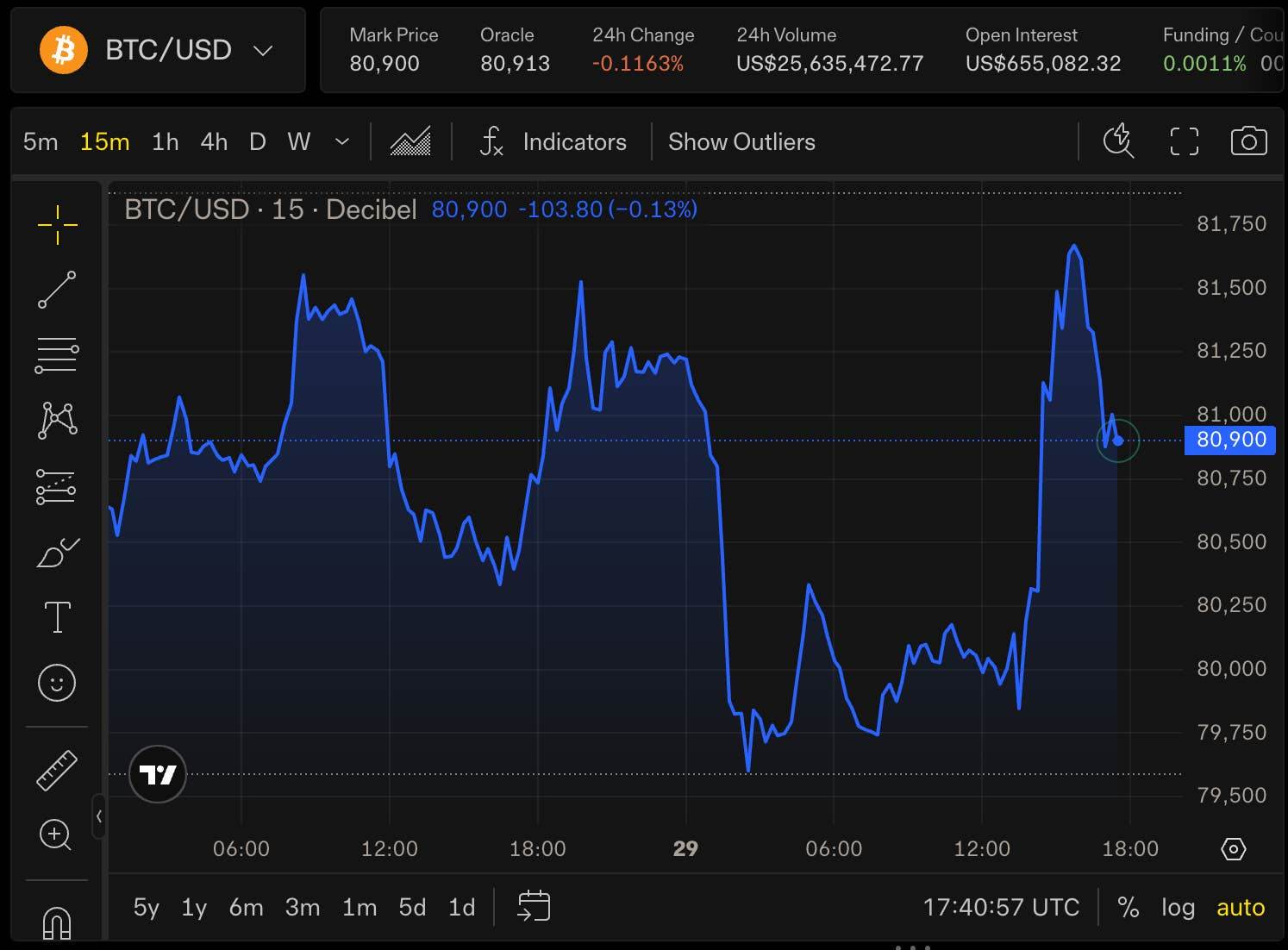Select the ruler measure tool
The height and width of the screenshot is (950, 1288).
coord(57,770)
